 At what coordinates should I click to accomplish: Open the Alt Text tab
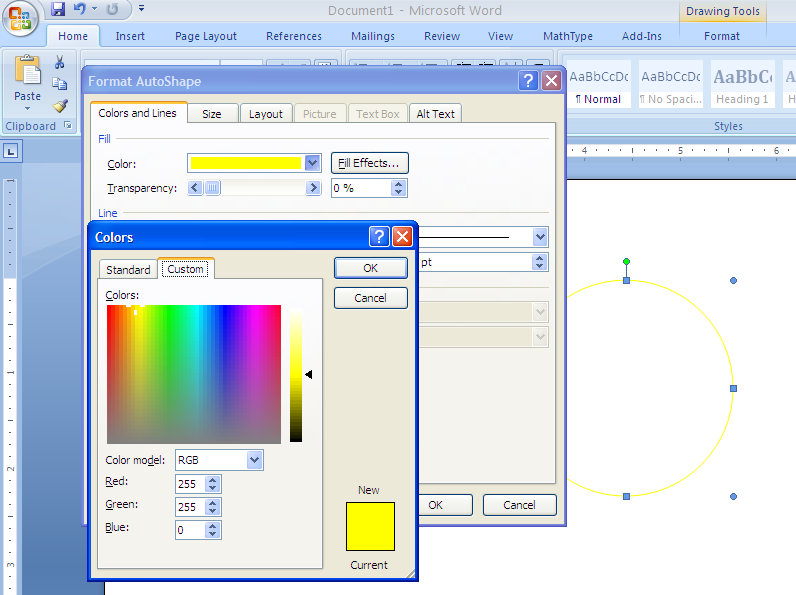436,114
